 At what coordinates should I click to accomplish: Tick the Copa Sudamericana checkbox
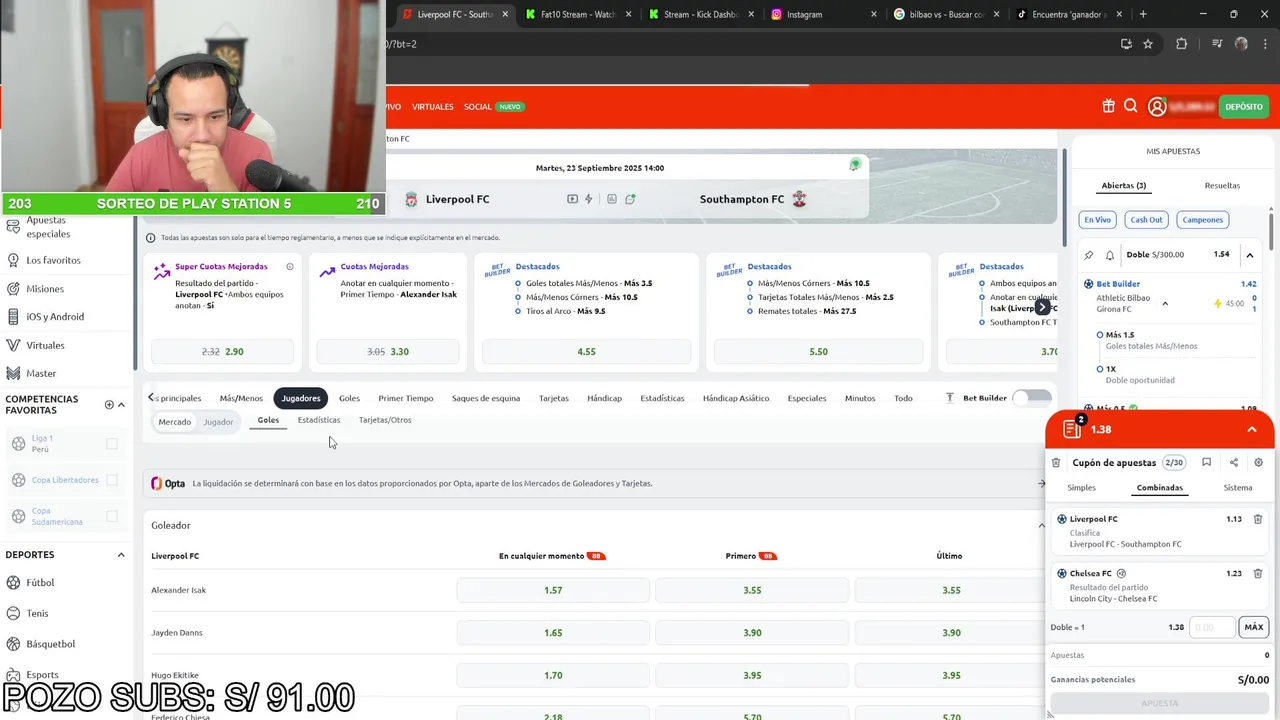112,516
